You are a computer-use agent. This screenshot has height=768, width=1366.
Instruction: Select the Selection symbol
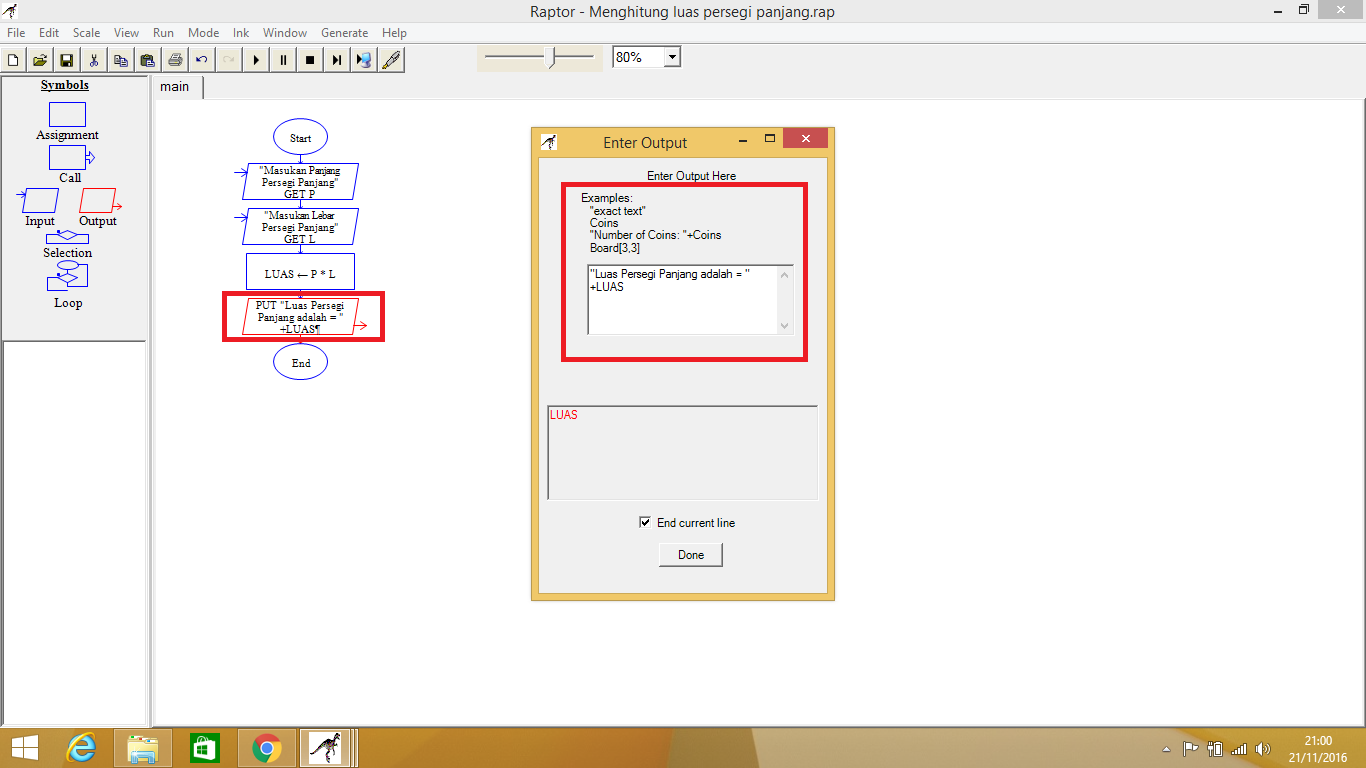tap(67, 237)
